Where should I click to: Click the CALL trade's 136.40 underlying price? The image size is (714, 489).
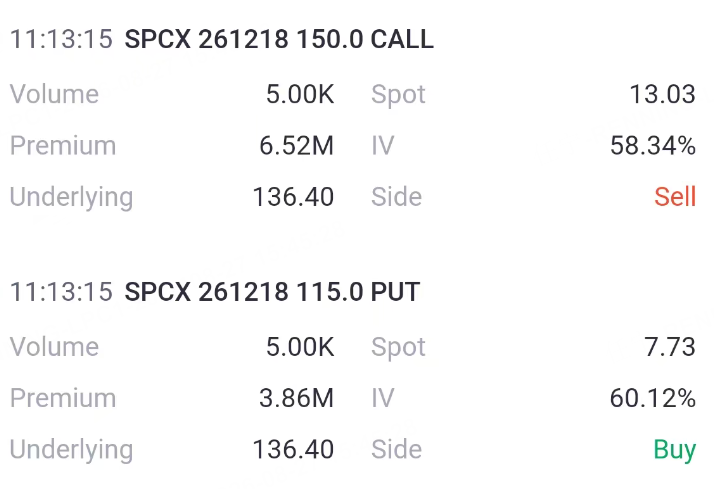point(293,197)
